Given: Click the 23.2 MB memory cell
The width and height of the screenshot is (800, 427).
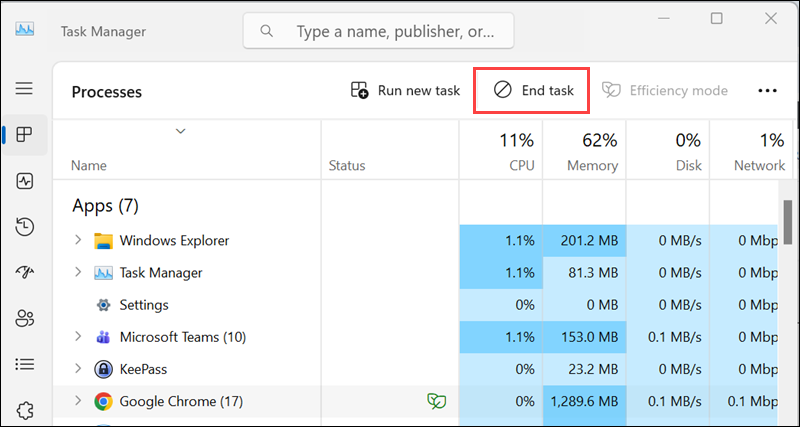Looking at the screenshot, I should point(584,369).
